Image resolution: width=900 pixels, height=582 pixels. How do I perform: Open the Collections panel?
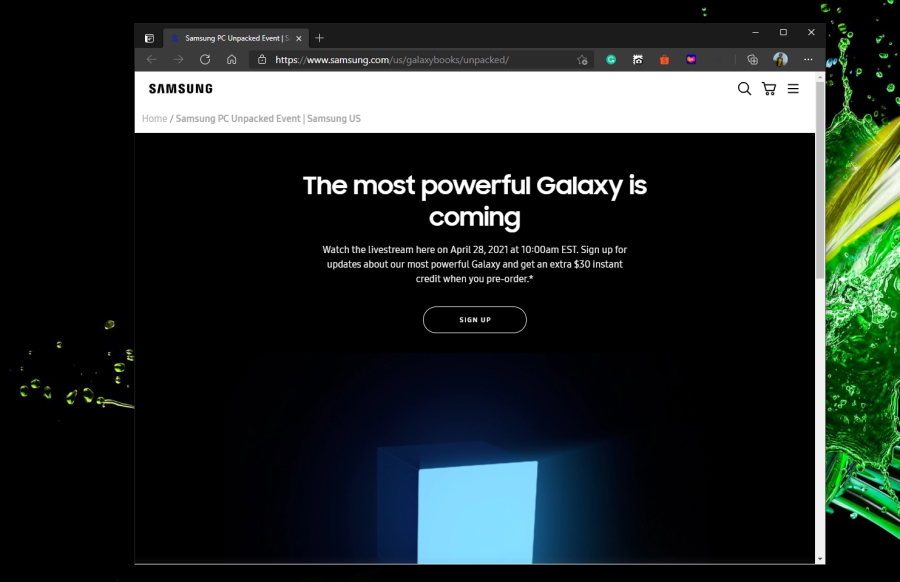pos(752,60)
